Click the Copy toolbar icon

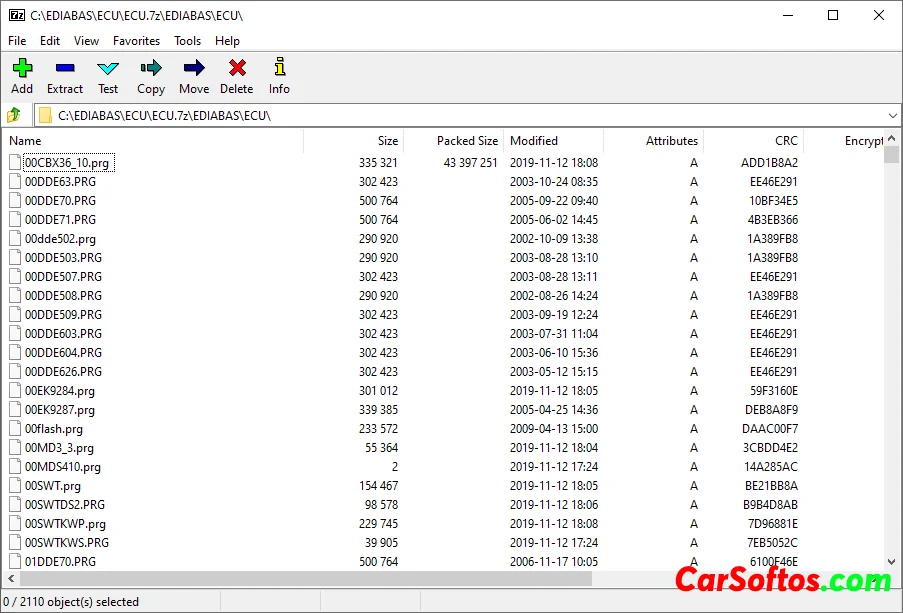point(151,76)
